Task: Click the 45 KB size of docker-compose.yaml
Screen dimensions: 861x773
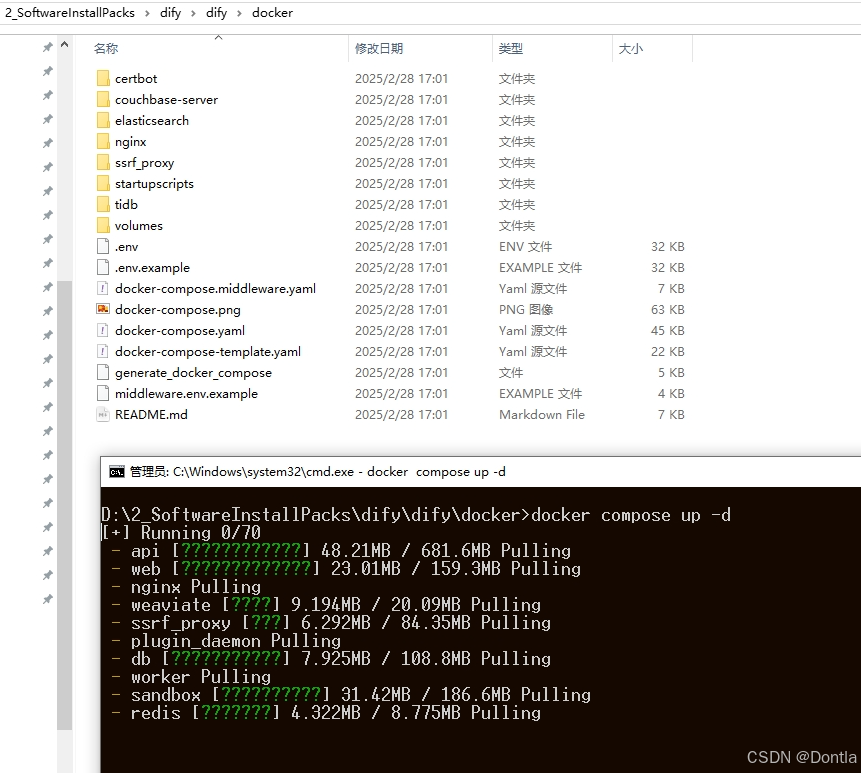Action: 668,331
